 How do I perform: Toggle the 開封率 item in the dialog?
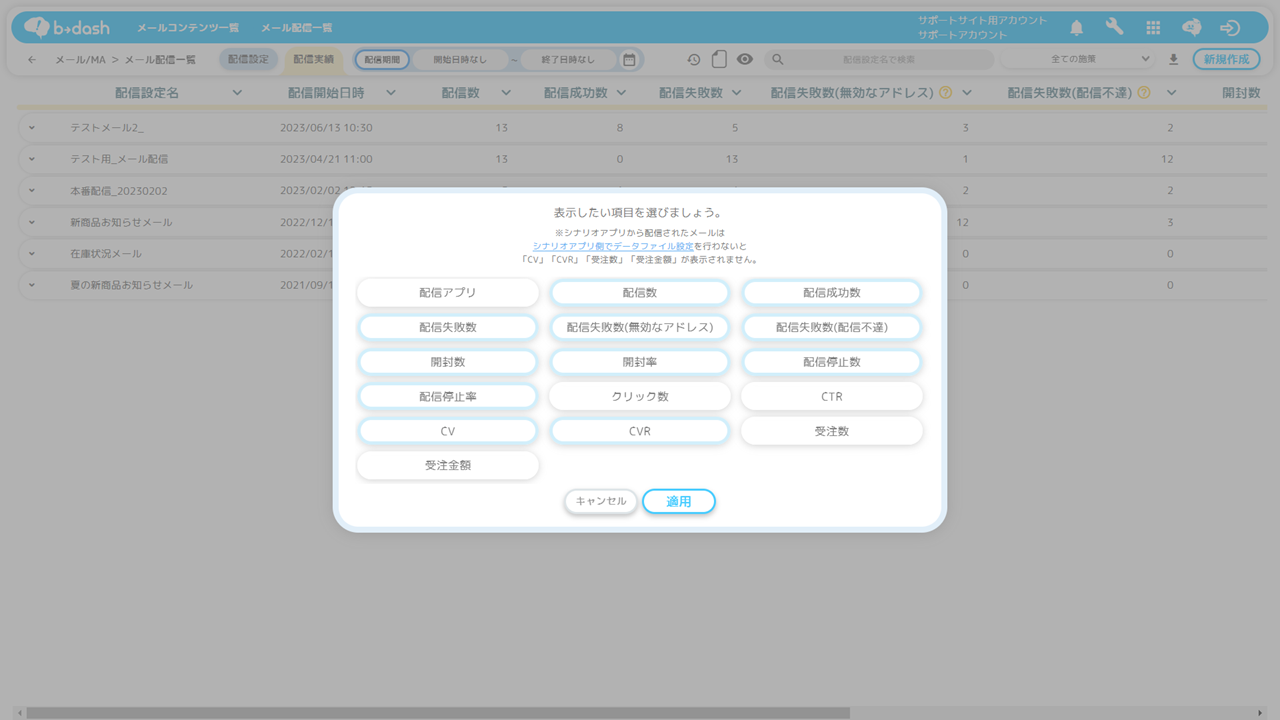pyautogui.click(x=640, y=362)
